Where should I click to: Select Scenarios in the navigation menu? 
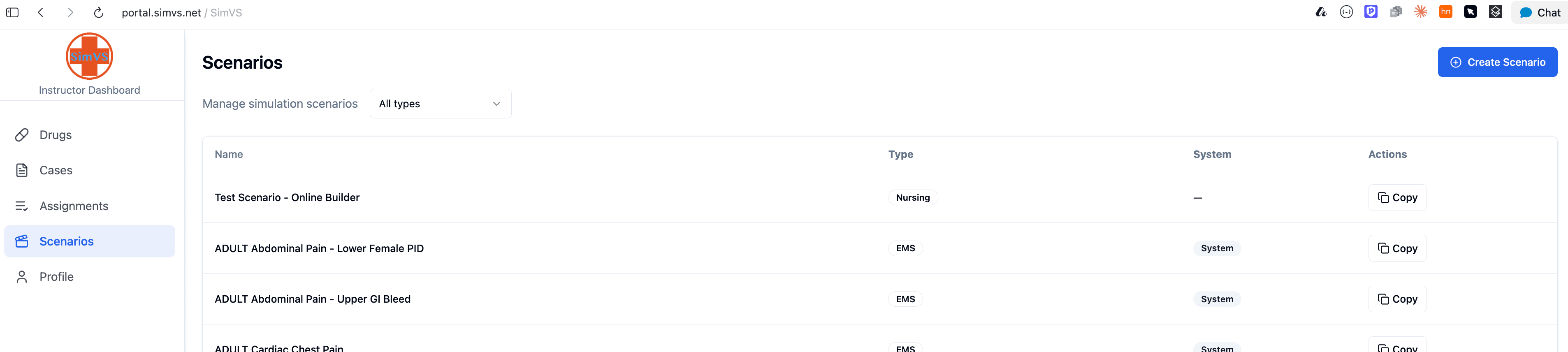click(66, 241)
